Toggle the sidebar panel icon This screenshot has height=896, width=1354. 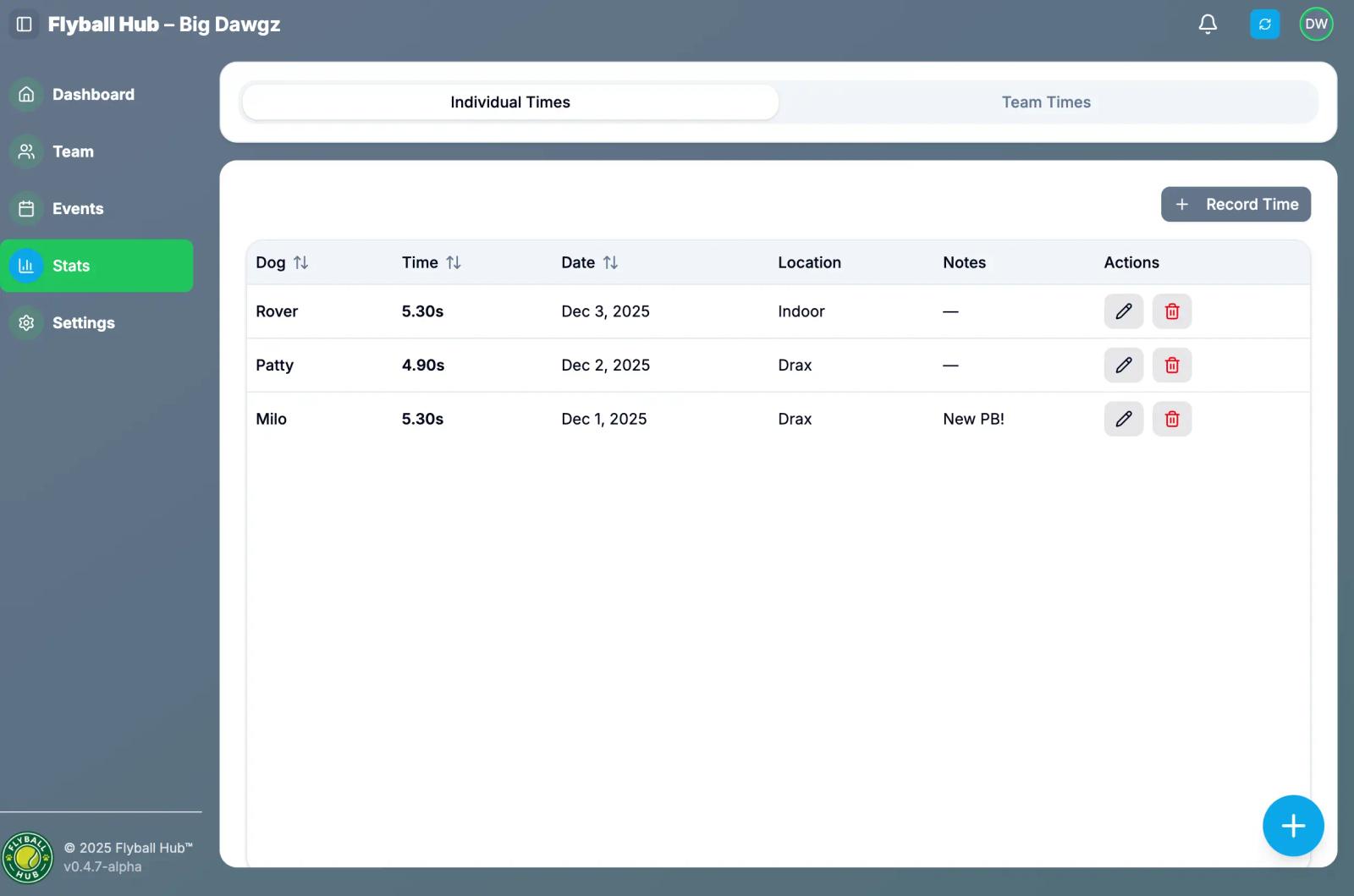point(25,25)
